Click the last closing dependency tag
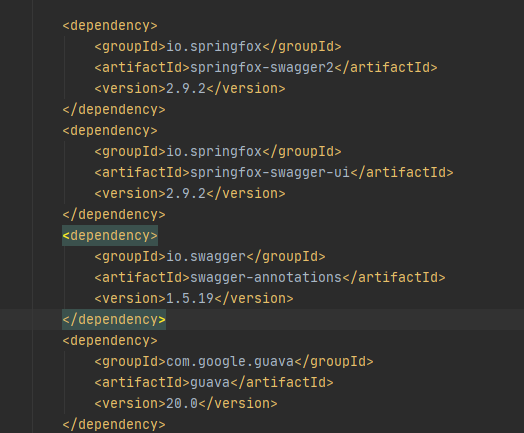Image resolution: width=524 pixels, height=433 pixels. [114, 424]
